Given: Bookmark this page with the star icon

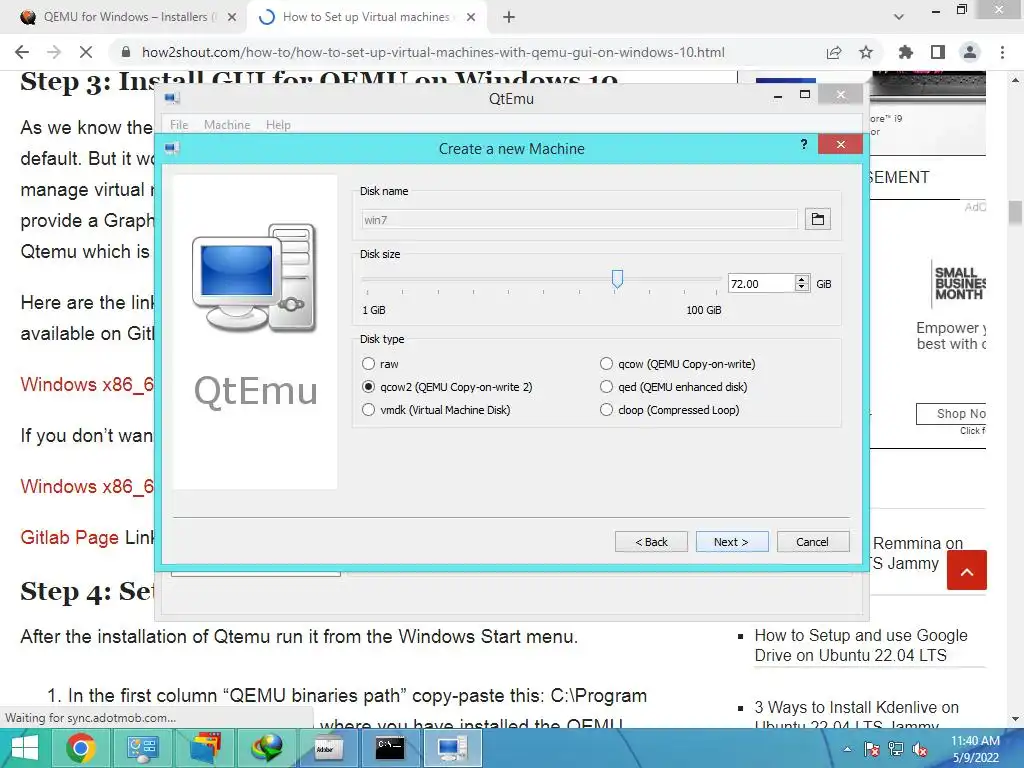Looking at the screenshot, I should tap(866, 52).
